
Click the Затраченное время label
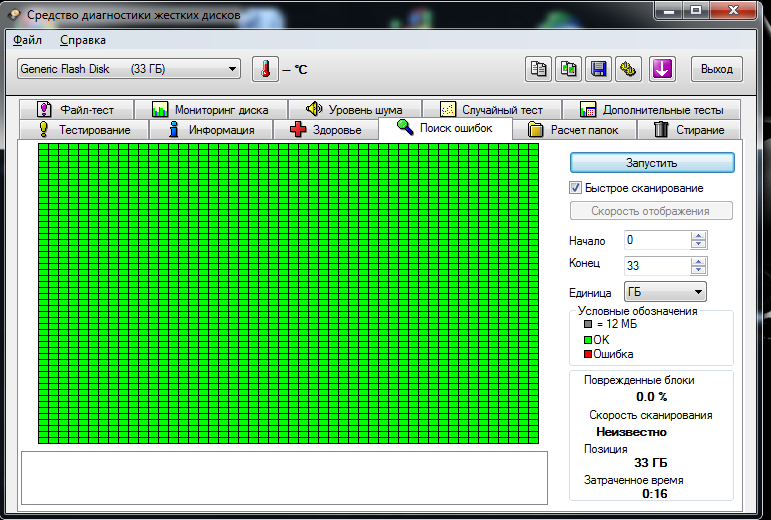[x=633, y=480]
